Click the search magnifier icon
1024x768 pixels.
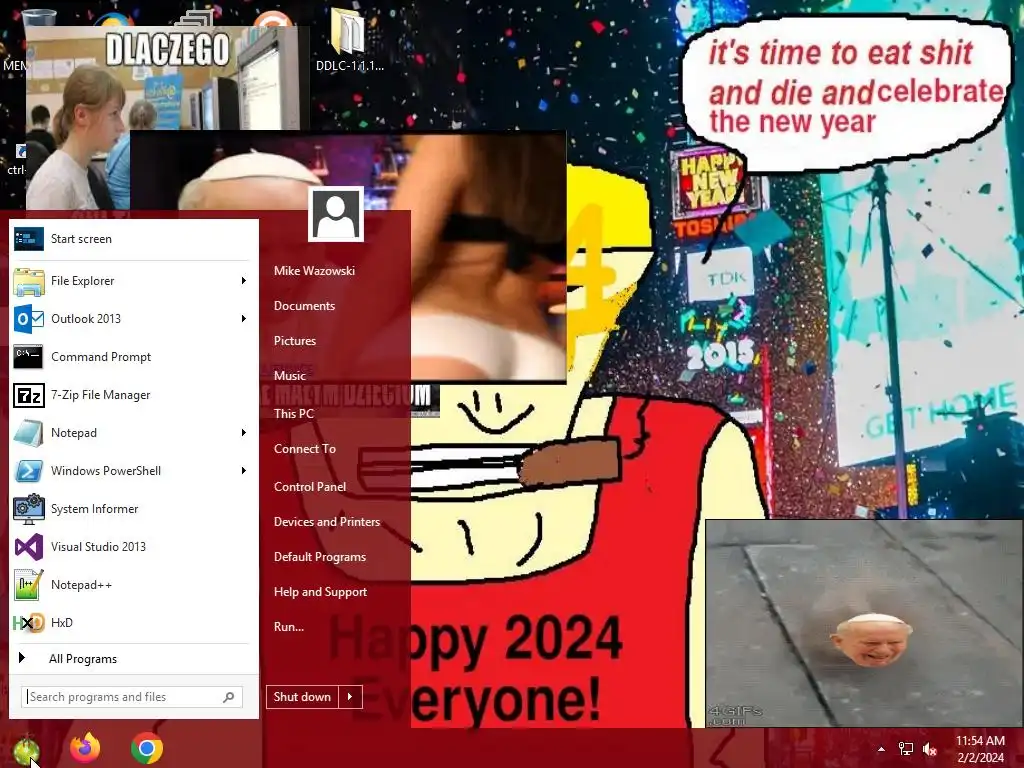[x=229, y=697]
